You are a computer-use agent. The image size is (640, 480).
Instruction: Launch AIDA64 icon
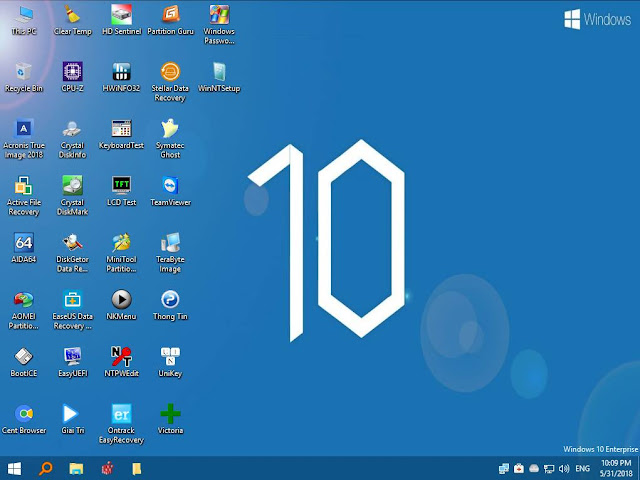click(24, 248)
